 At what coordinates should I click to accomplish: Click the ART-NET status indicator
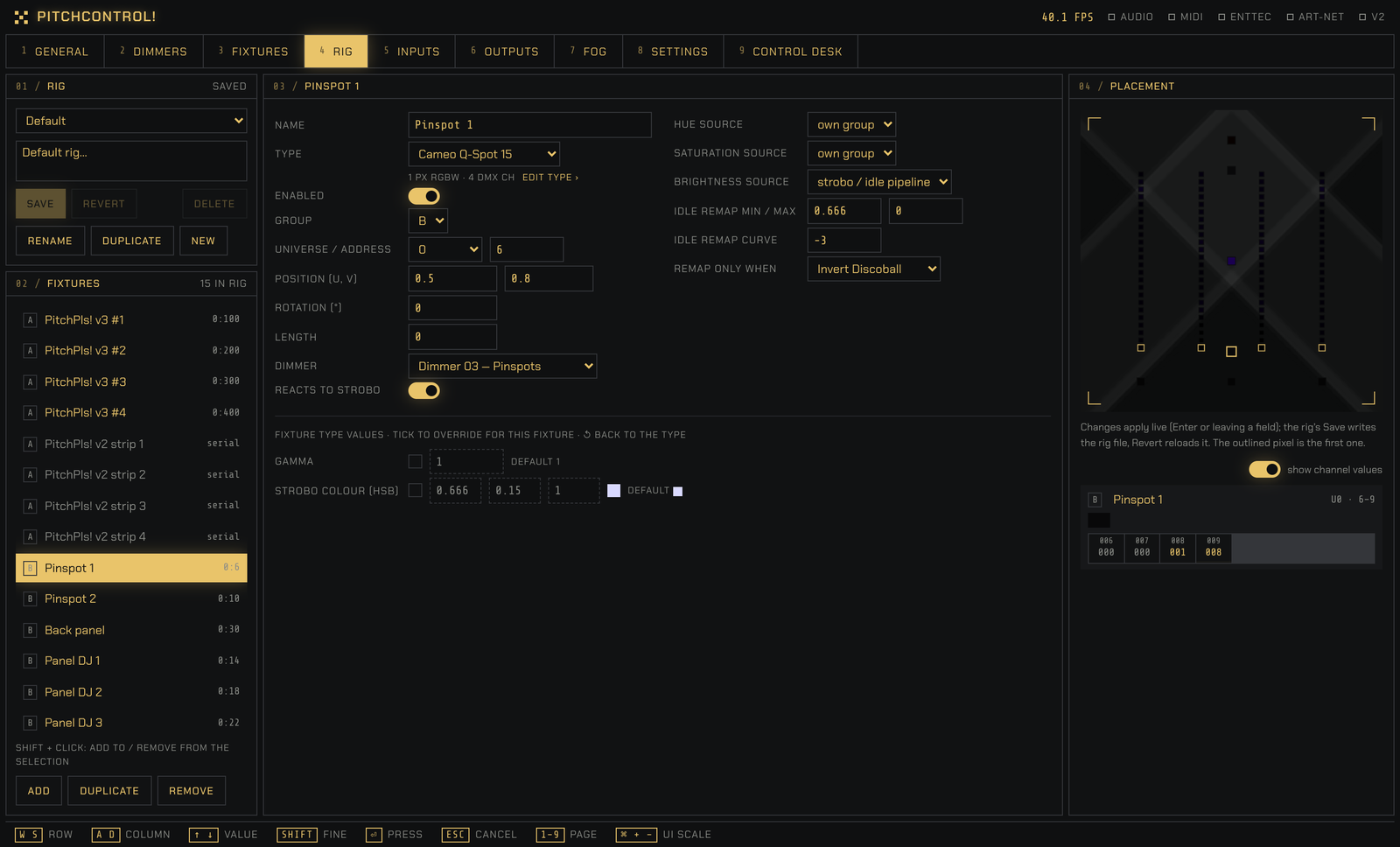[1315, 17]
